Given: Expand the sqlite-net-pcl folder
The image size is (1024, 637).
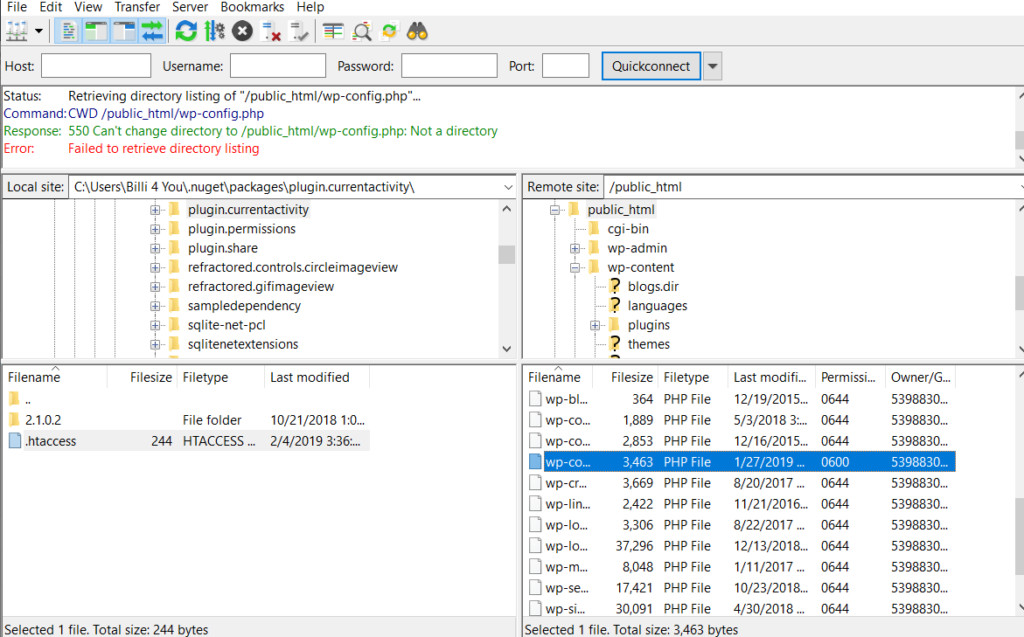Looking at the screenshot, I should click(x=155, y=325).
